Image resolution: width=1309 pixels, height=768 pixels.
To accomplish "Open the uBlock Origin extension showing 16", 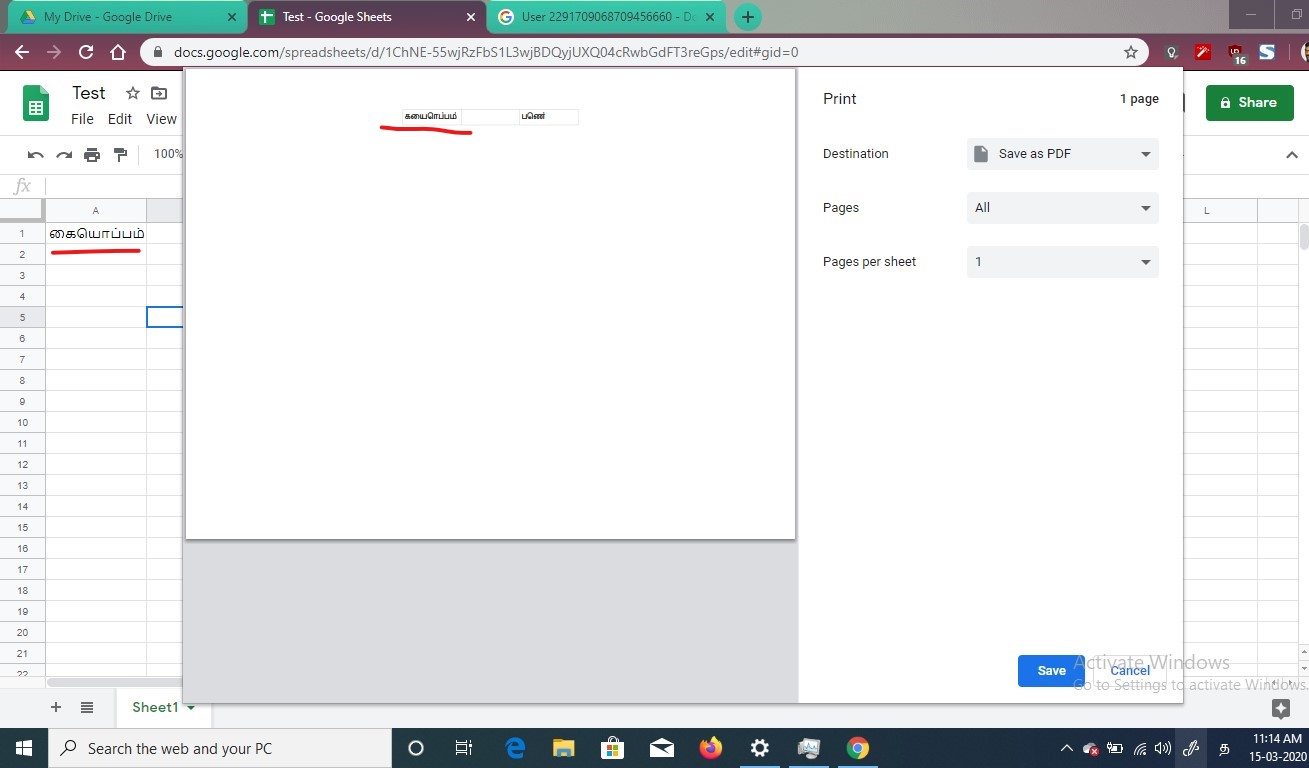I will click(1236, 54).
